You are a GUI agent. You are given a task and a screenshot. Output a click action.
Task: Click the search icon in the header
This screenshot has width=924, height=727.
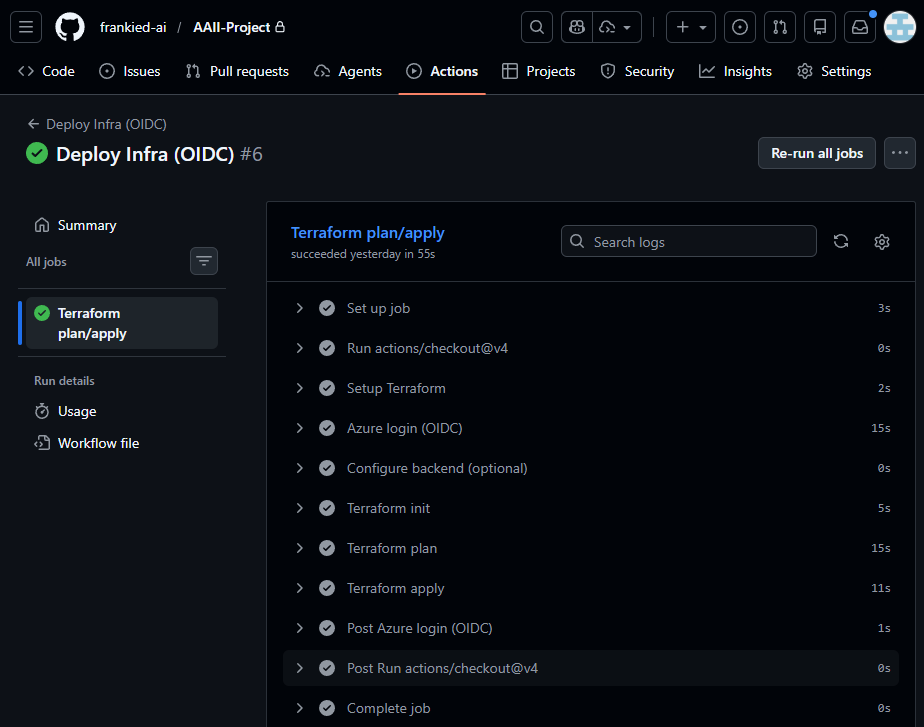click(x=536, y=27)
